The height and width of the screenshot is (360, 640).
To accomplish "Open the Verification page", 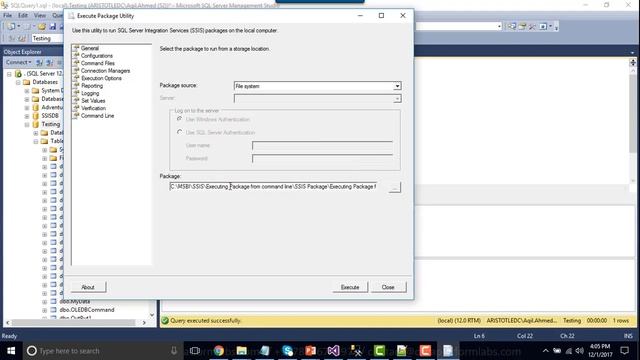I will (x=93, y=108).
